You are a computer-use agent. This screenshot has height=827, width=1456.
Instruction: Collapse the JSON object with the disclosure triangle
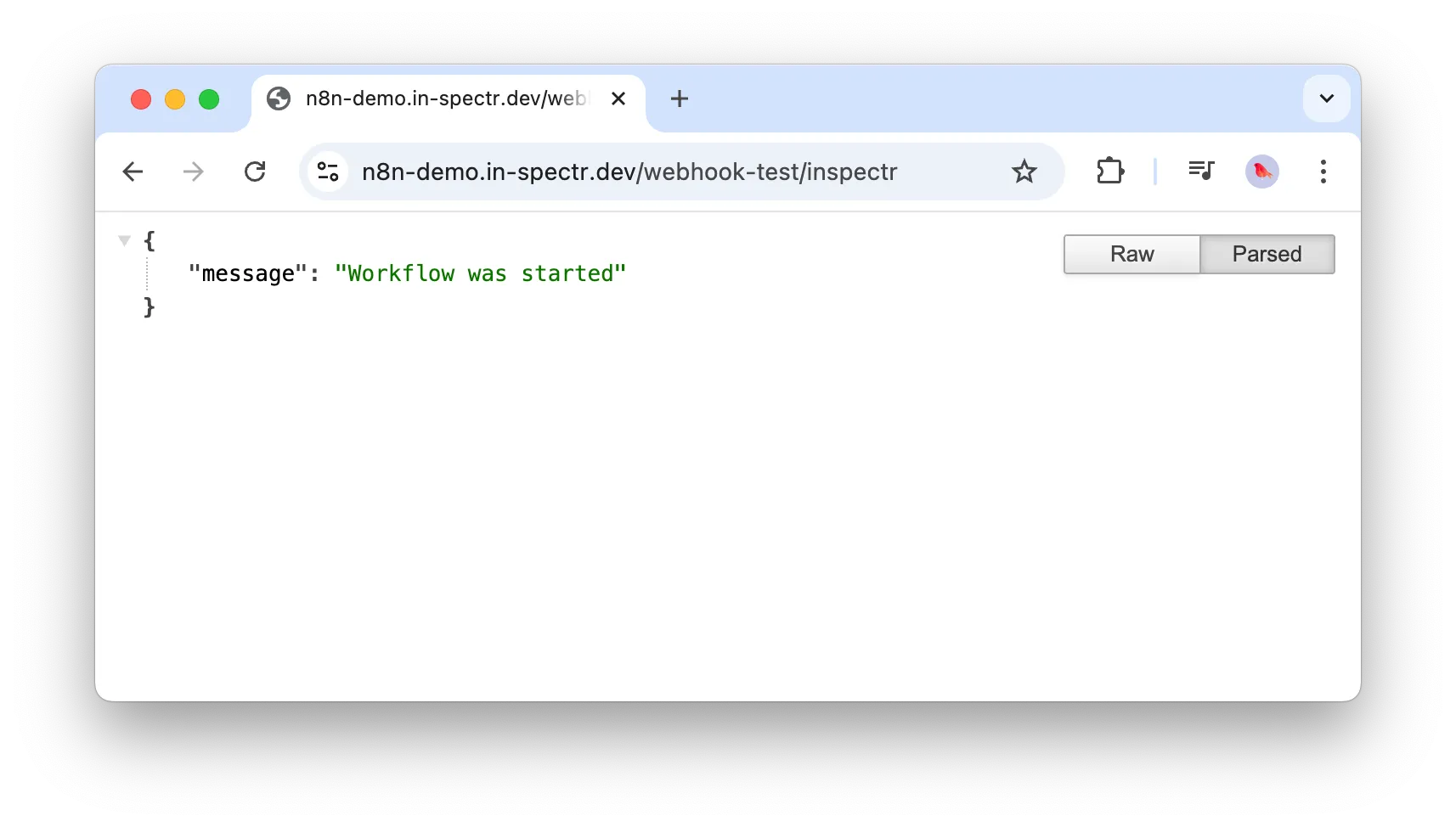(124, 240)
